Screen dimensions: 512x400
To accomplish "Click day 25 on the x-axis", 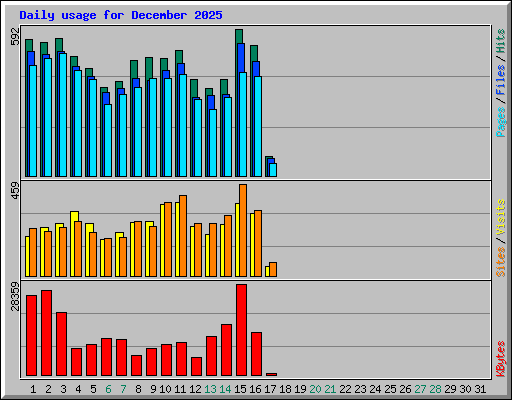I will click(390, 389).
